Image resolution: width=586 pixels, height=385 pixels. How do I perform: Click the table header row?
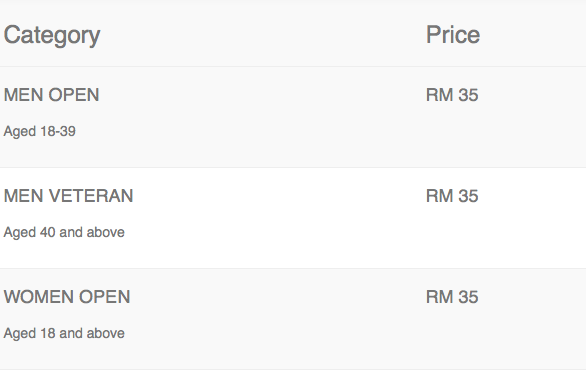pos(293,35)
